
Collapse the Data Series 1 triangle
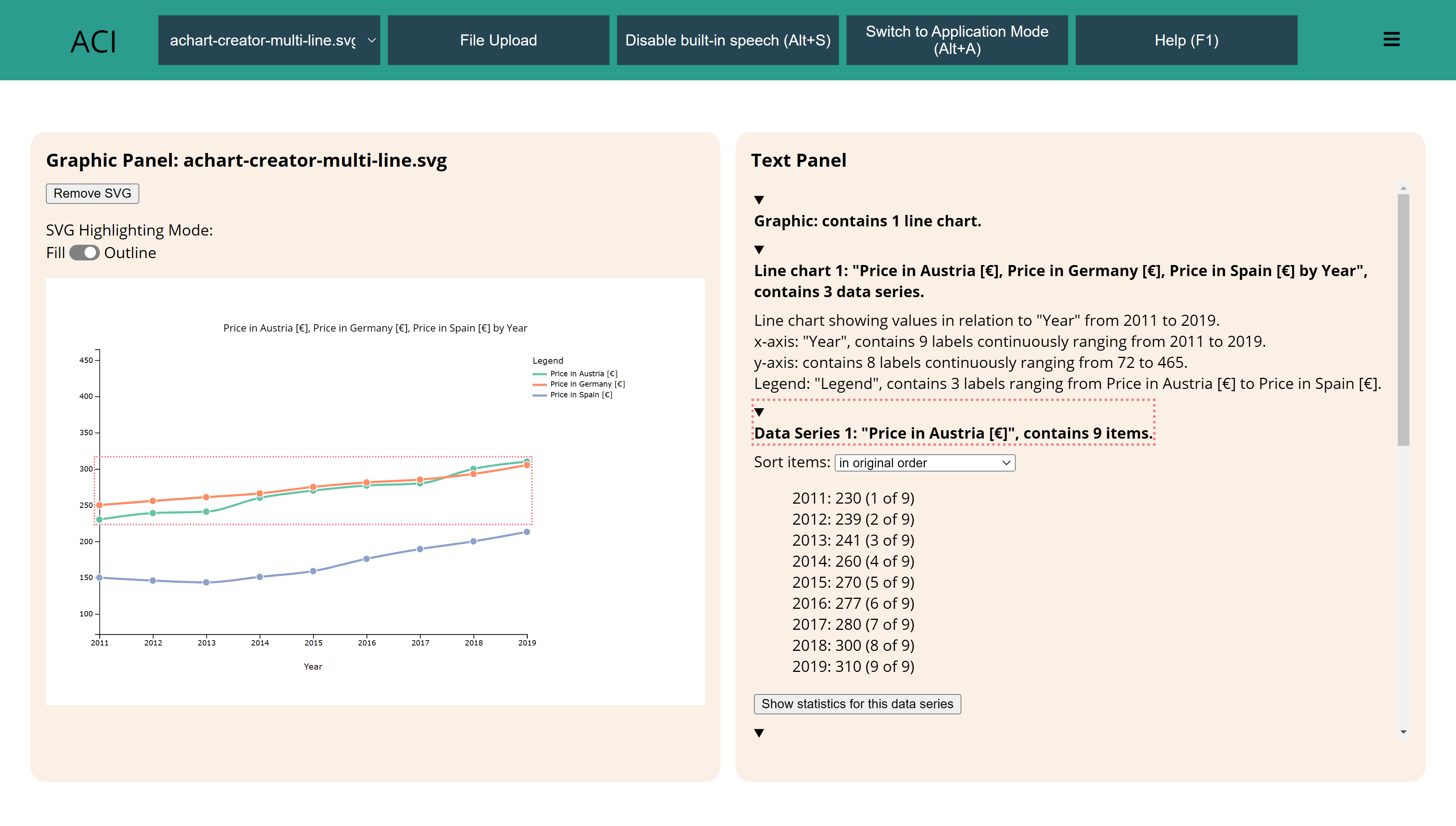click(x=759, y=413)
